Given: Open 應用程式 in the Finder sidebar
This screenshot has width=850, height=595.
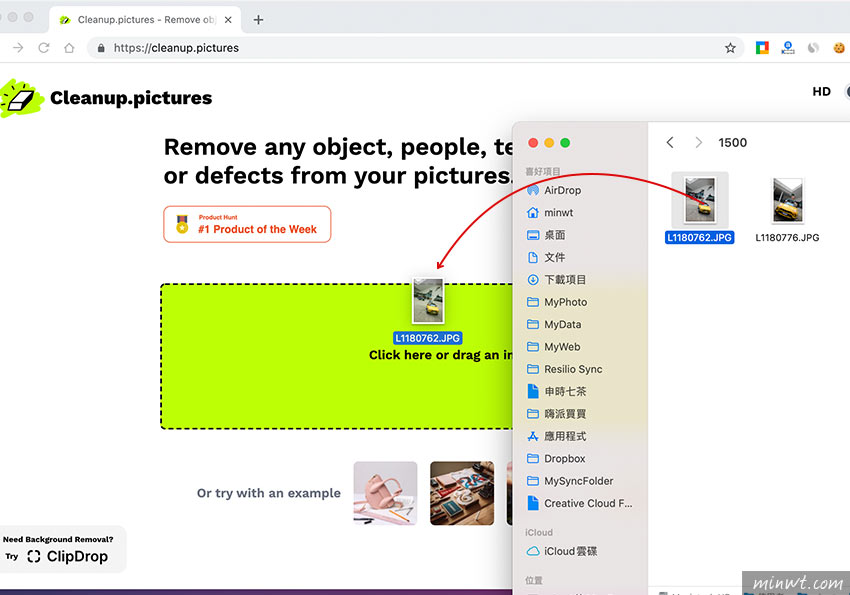Looking at the screenshot, I should (556, 436).
